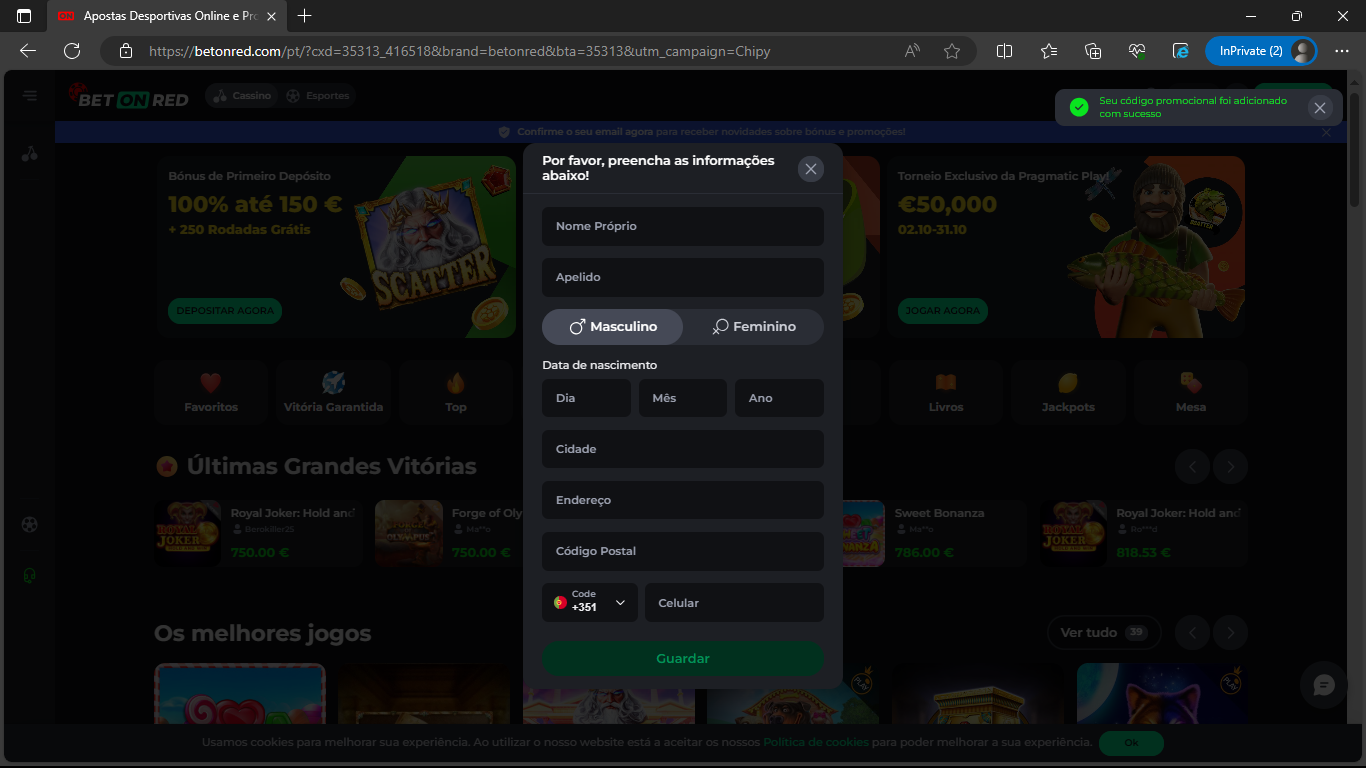
Task: Toggle the browser split screen icon
Action: 1005,51
